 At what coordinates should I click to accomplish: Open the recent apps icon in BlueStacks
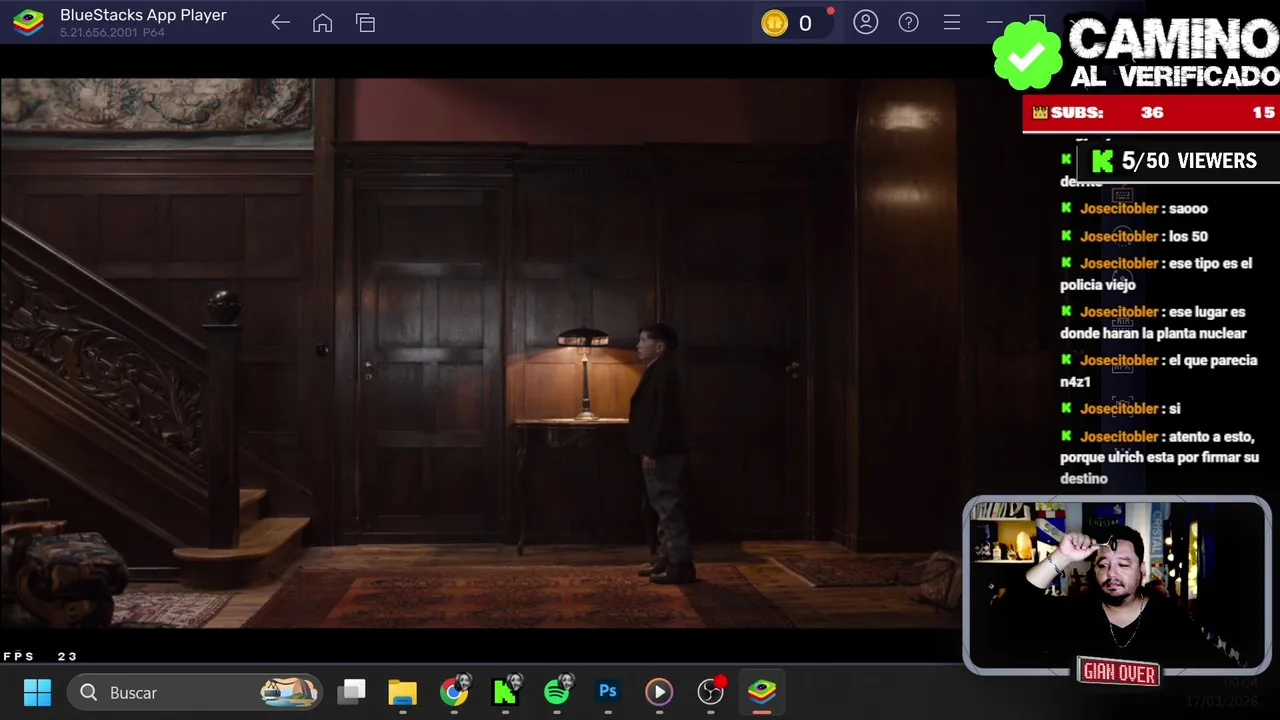point(365,23)
